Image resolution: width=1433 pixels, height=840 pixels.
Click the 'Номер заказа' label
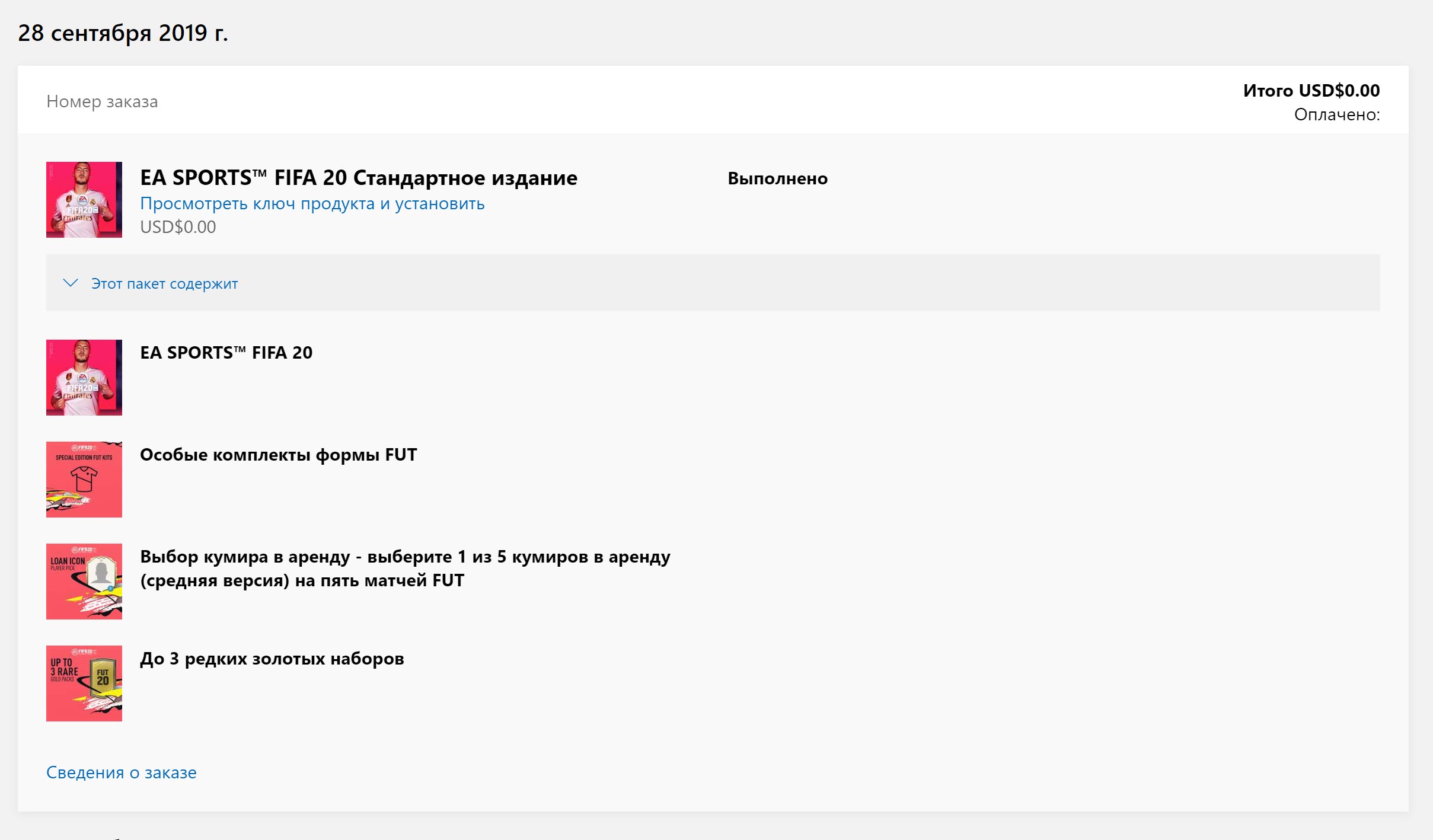coord(102,101)
